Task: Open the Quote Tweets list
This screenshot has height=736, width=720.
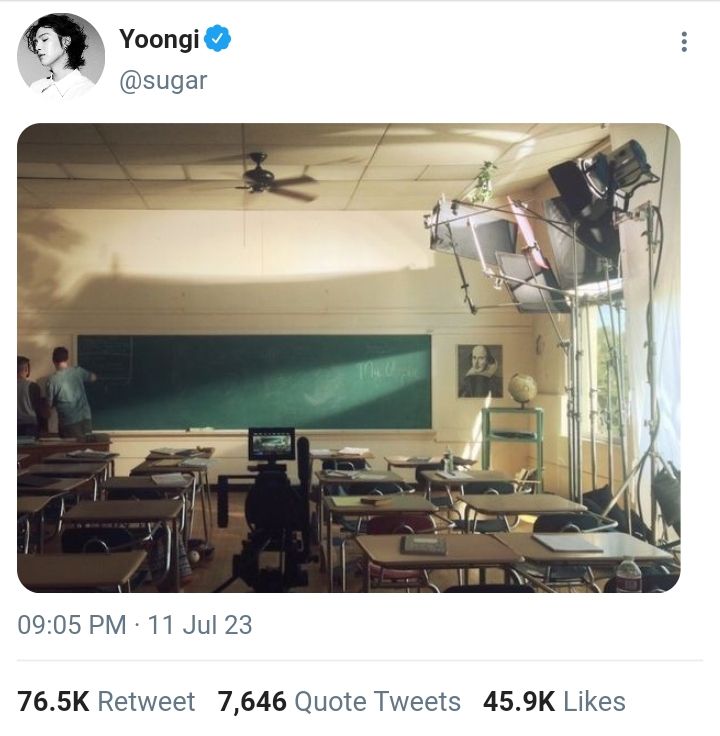Action: [377, 701]
